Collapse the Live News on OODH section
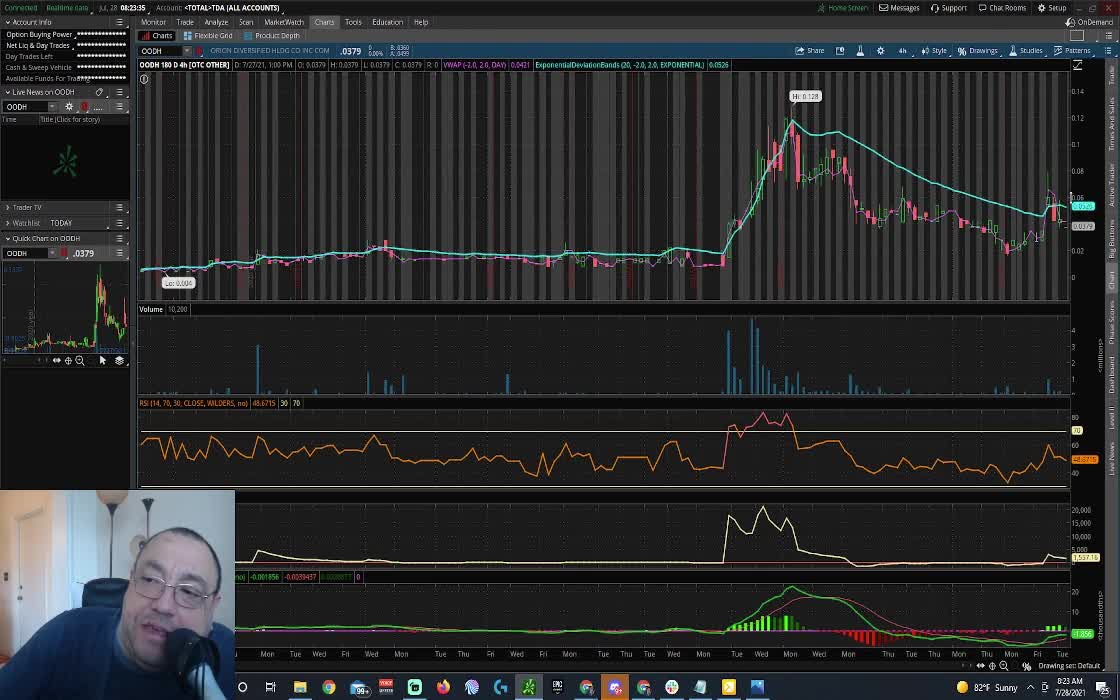Image resolution: width=1120 pixels, height=700 pixels. 8,92
